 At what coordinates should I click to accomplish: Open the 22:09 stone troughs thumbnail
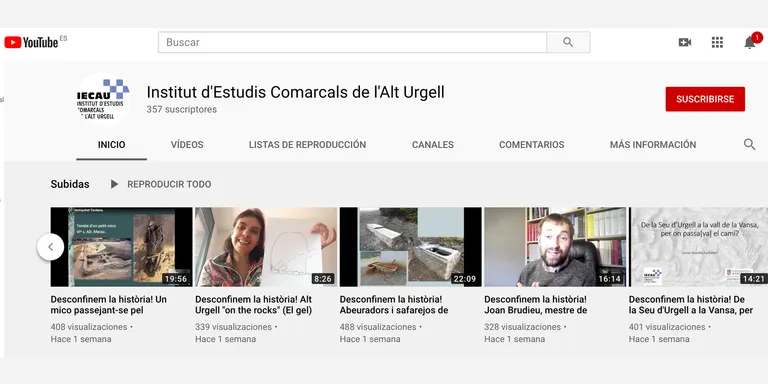(x=410, y=247)
